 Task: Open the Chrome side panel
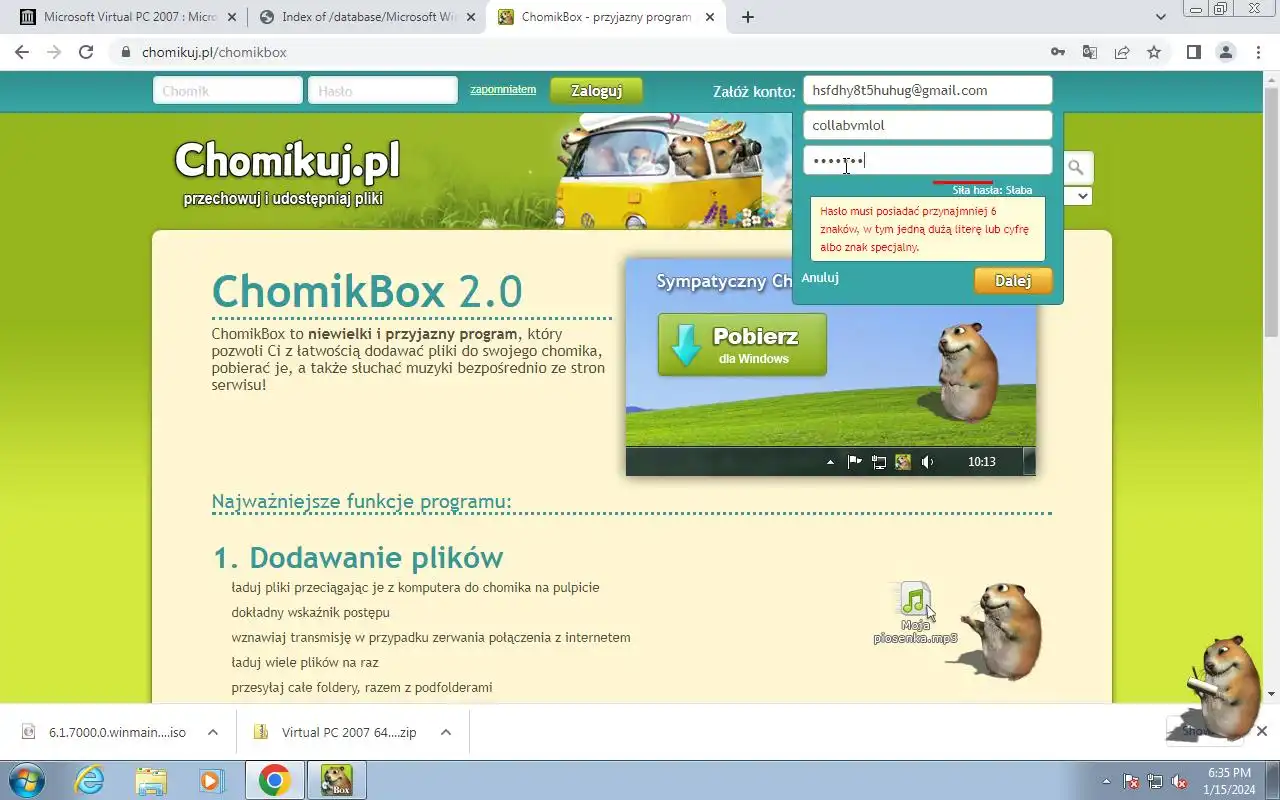1193,52
